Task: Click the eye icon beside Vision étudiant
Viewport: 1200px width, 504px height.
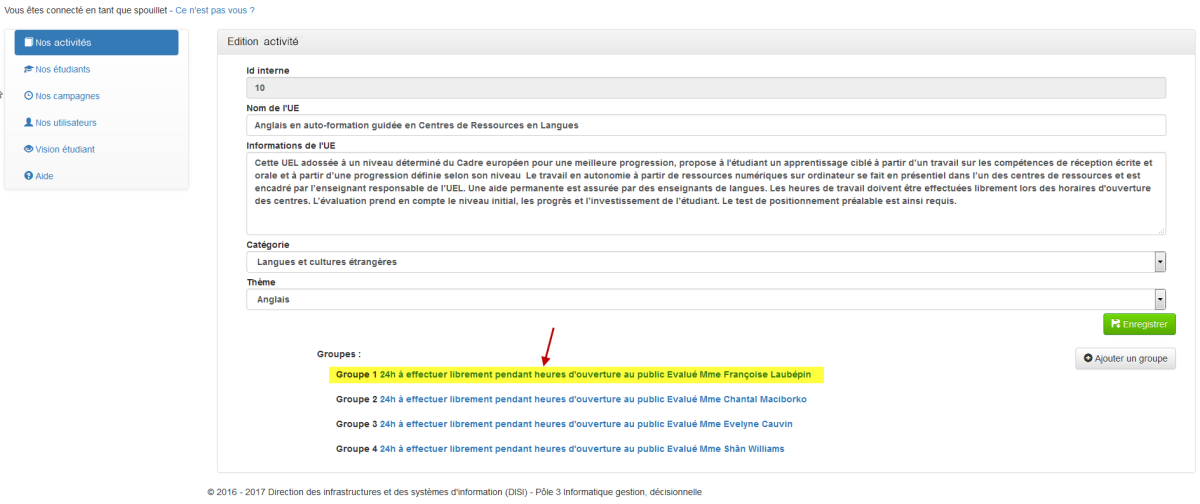Action: (29, 149)
